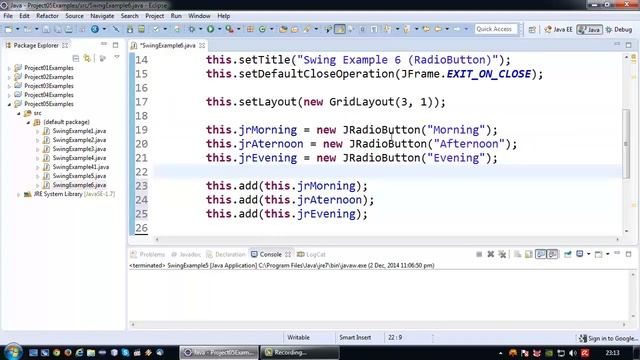Click Collapse All in Package Explorer

click(x=76, y=58)
